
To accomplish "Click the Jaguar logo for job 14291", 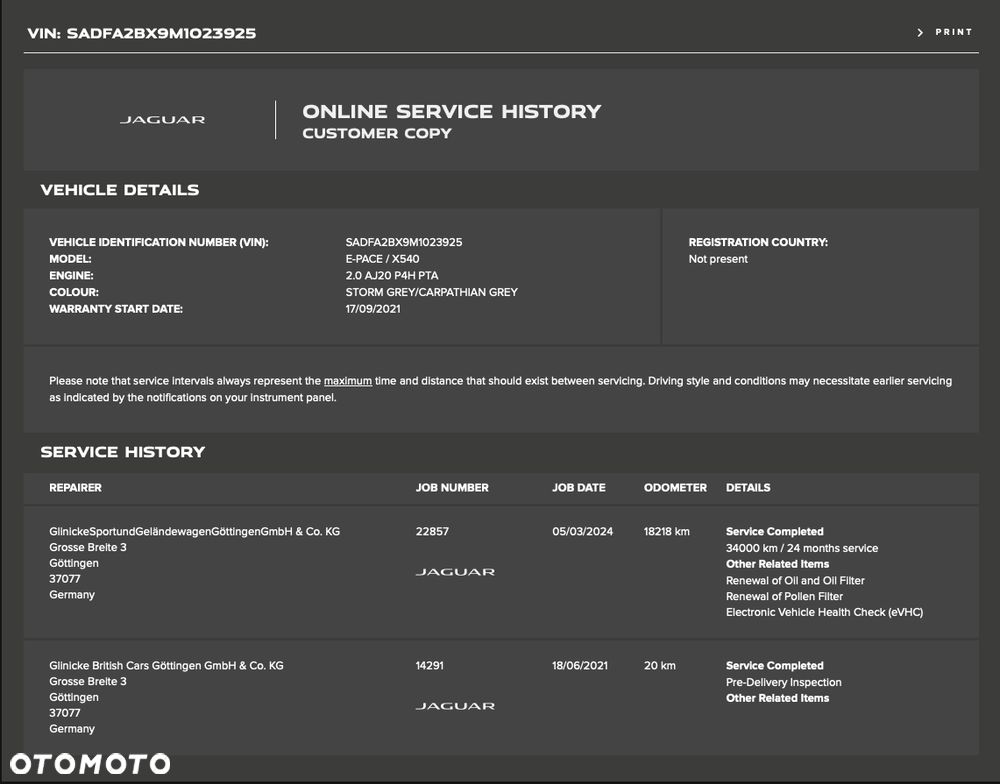I will (x=455, y=706).
